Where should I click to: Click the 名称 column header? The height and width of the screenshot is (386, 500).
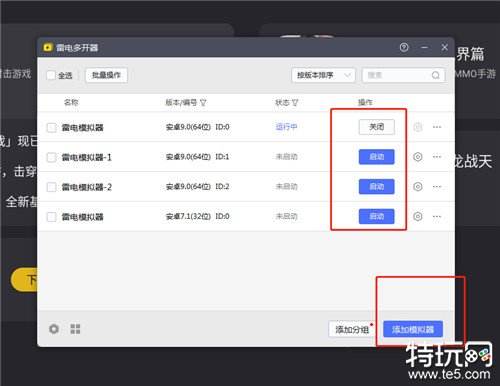71,102
